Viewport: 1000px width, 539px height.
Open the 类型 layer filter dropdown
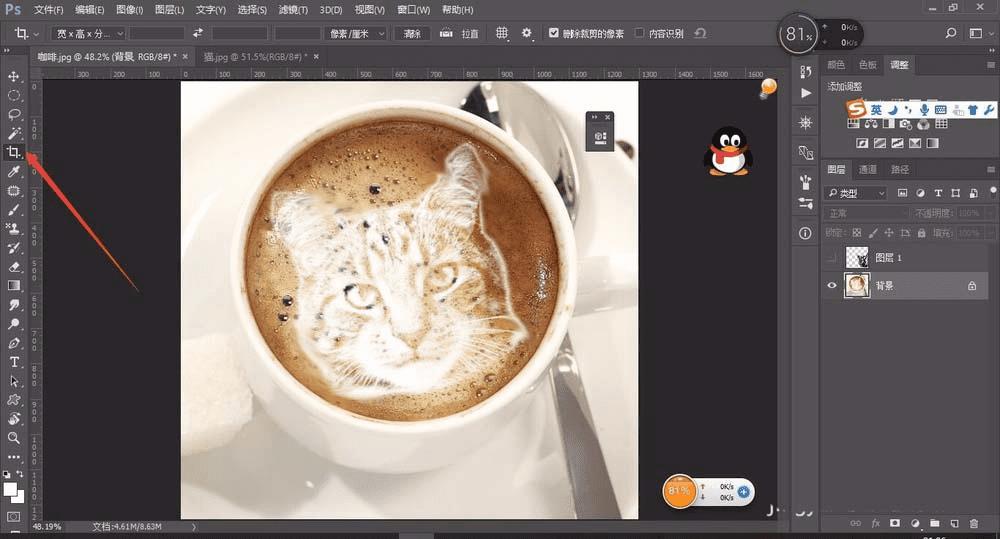coord(856,193)
